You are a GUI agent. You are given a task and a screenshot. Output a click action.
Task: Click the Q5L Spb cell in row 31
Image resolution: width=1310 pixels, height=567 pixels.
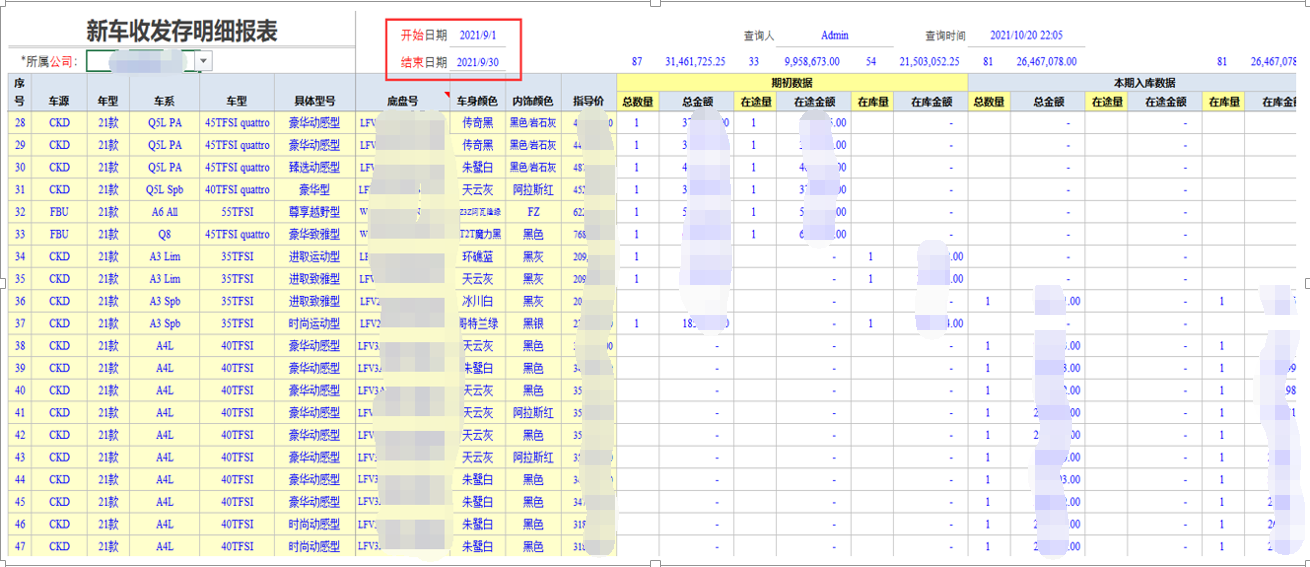coord(164,190)
